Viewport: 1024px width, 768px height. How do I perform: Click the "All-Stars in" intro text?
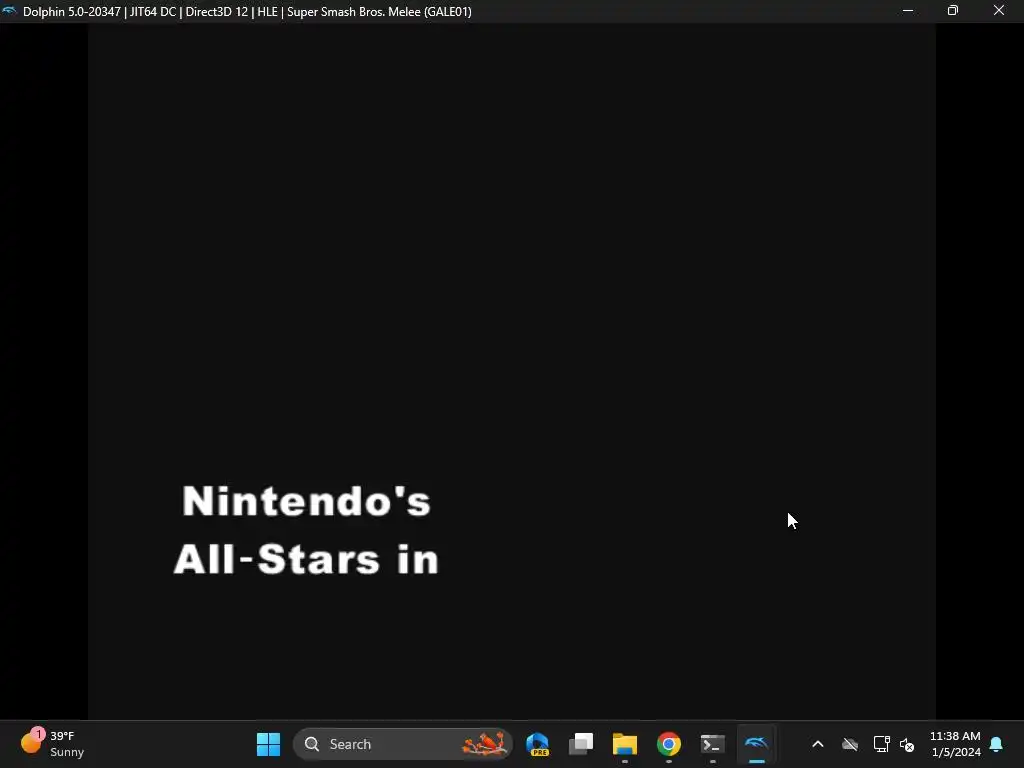(x=306, y=559)
